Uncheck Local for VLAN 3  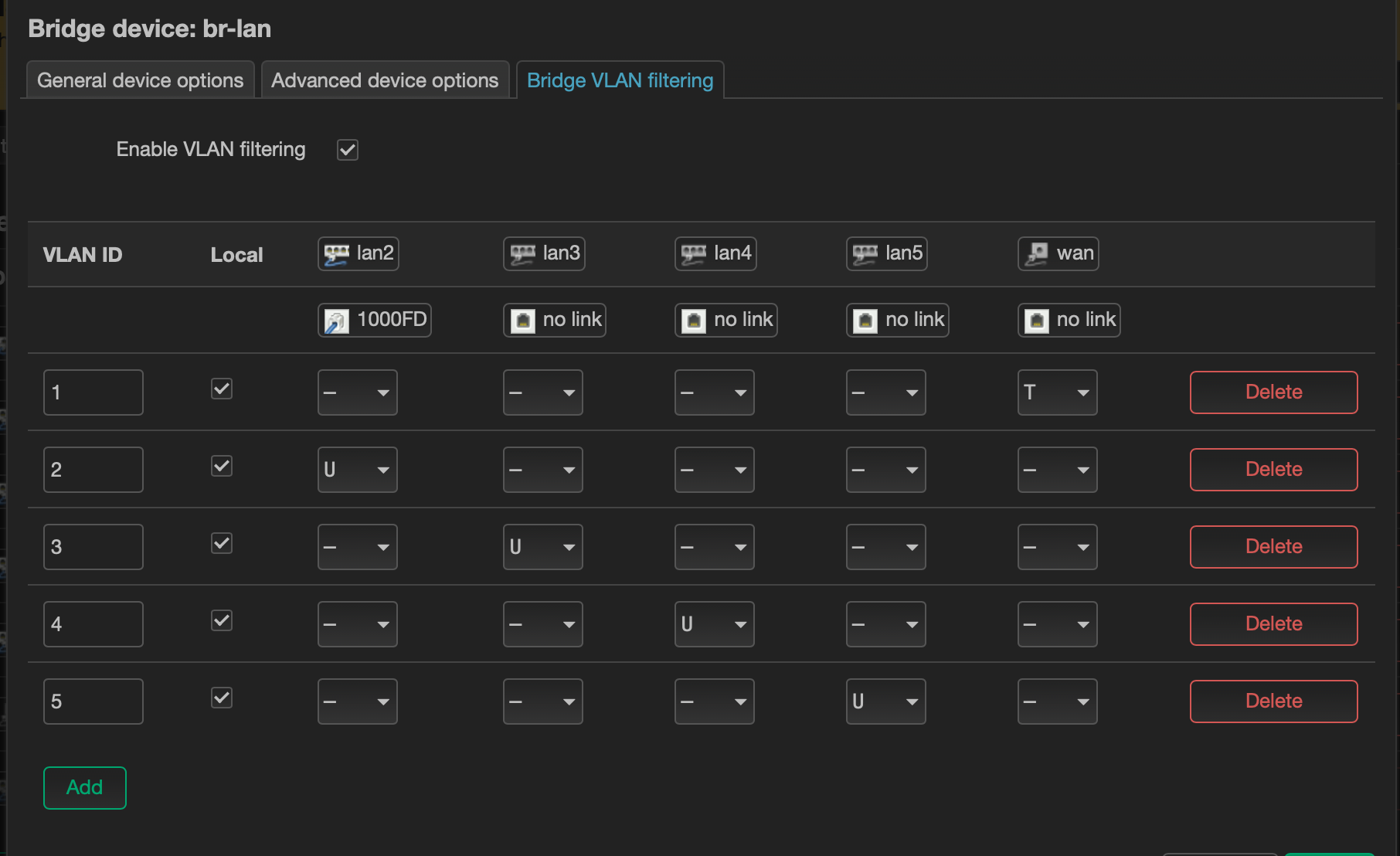(x=222, y=543)
